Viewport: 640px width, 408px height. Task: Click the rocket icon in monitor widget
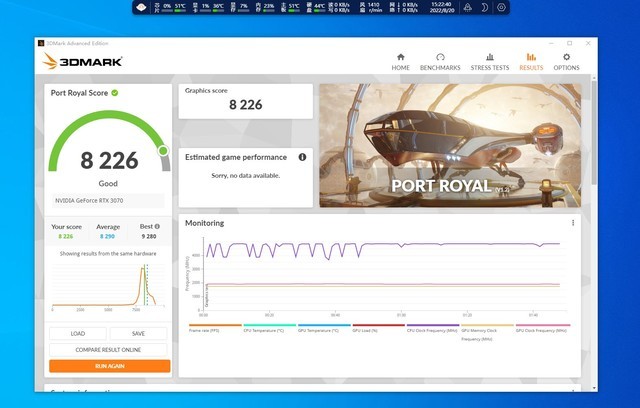pyautogui.click(x=468, y=7)
